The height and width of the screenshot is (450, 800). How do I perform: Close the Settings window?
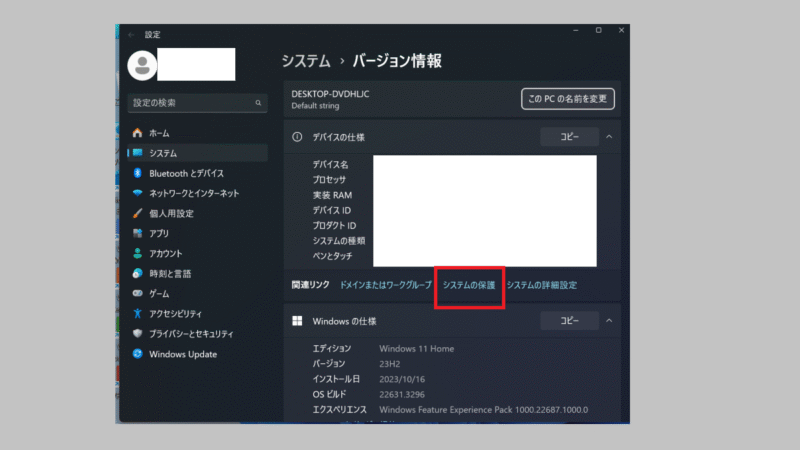[621, 30]
